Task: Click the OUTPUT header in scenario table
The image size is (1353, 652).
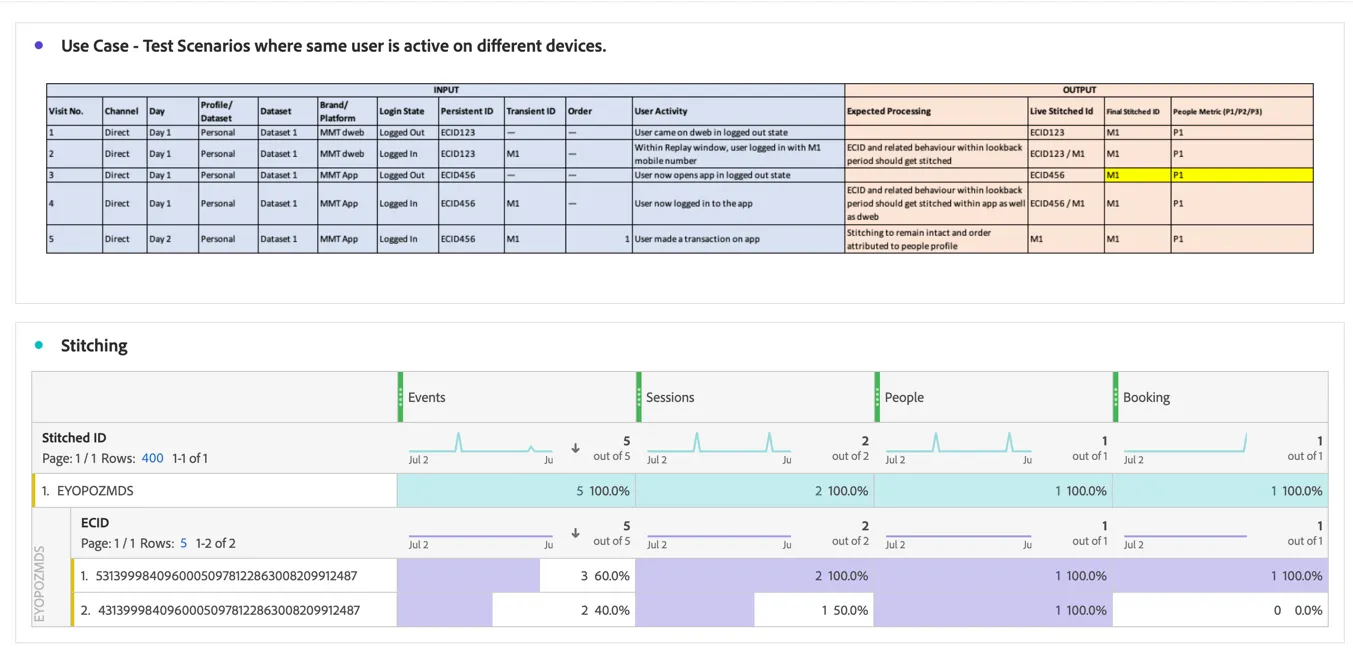Action: 1079,90
